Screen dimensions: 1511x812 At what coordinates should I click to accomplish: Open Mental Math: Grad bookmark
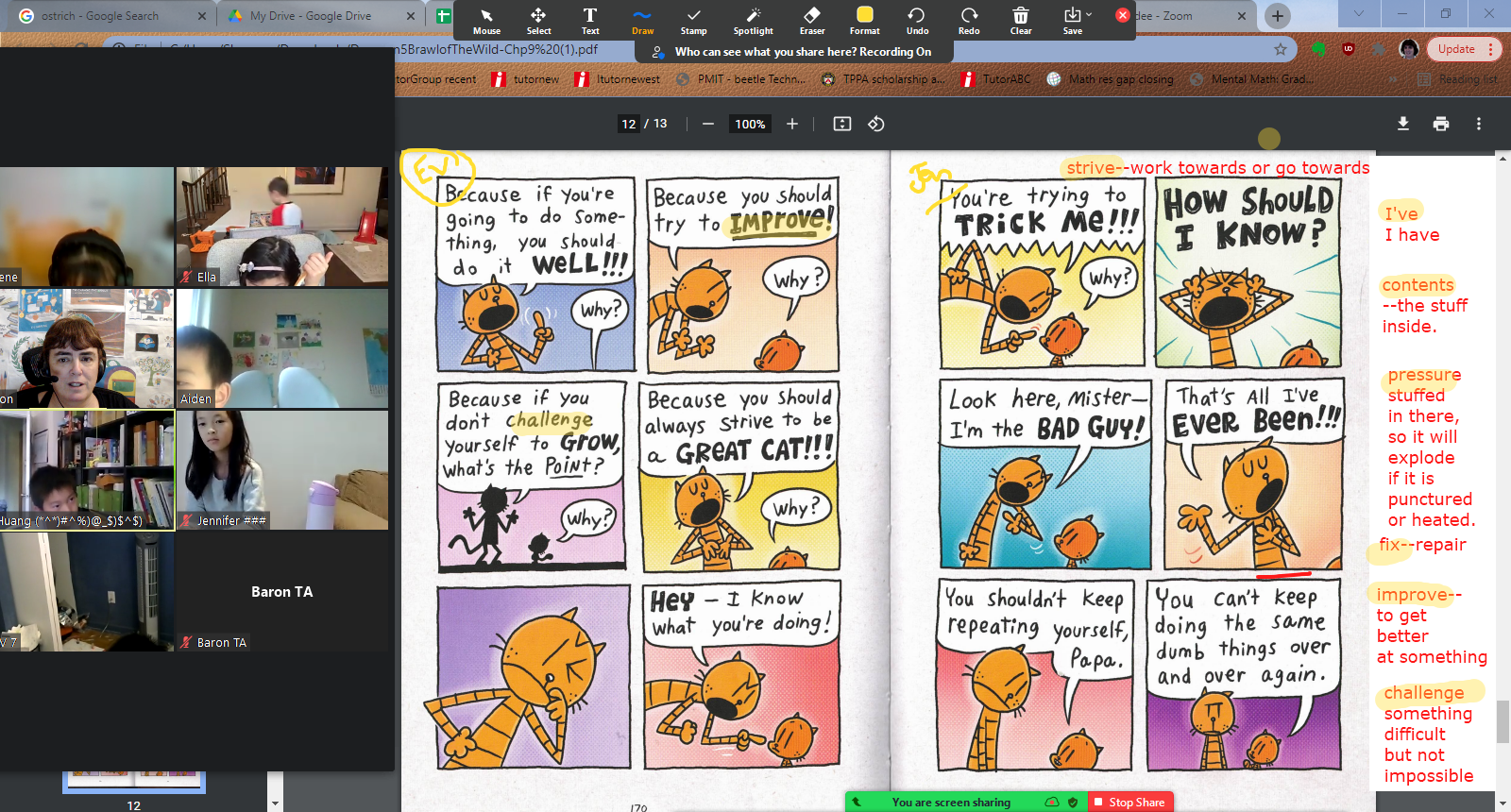[1252, 79]
